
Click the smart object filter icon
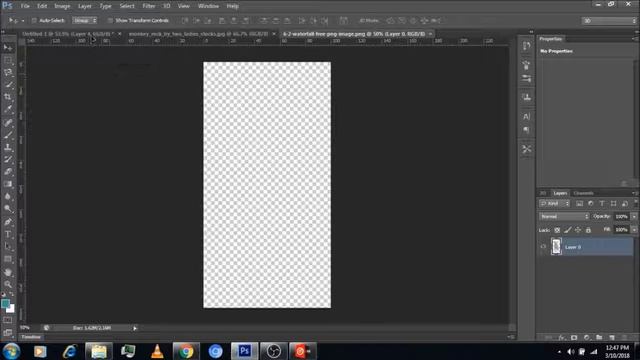coord(624,203)
